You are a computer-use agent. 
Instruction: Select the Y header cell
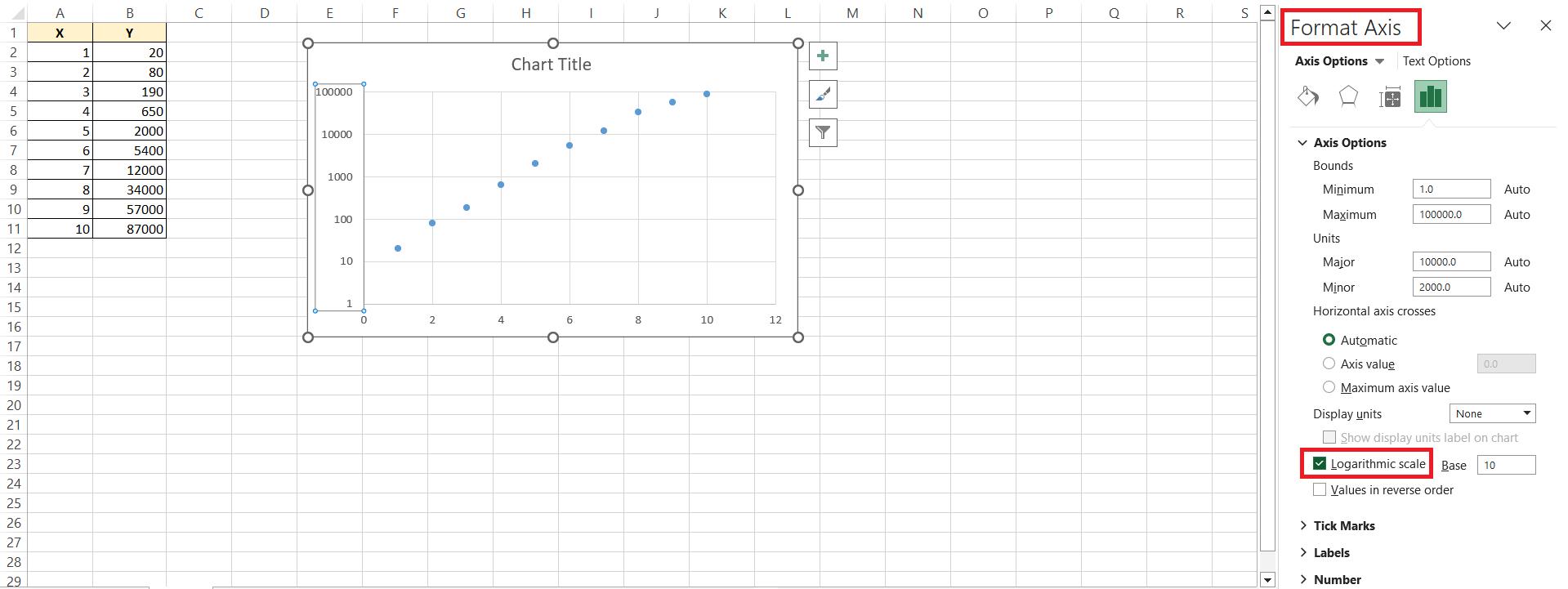pos(129,33)
